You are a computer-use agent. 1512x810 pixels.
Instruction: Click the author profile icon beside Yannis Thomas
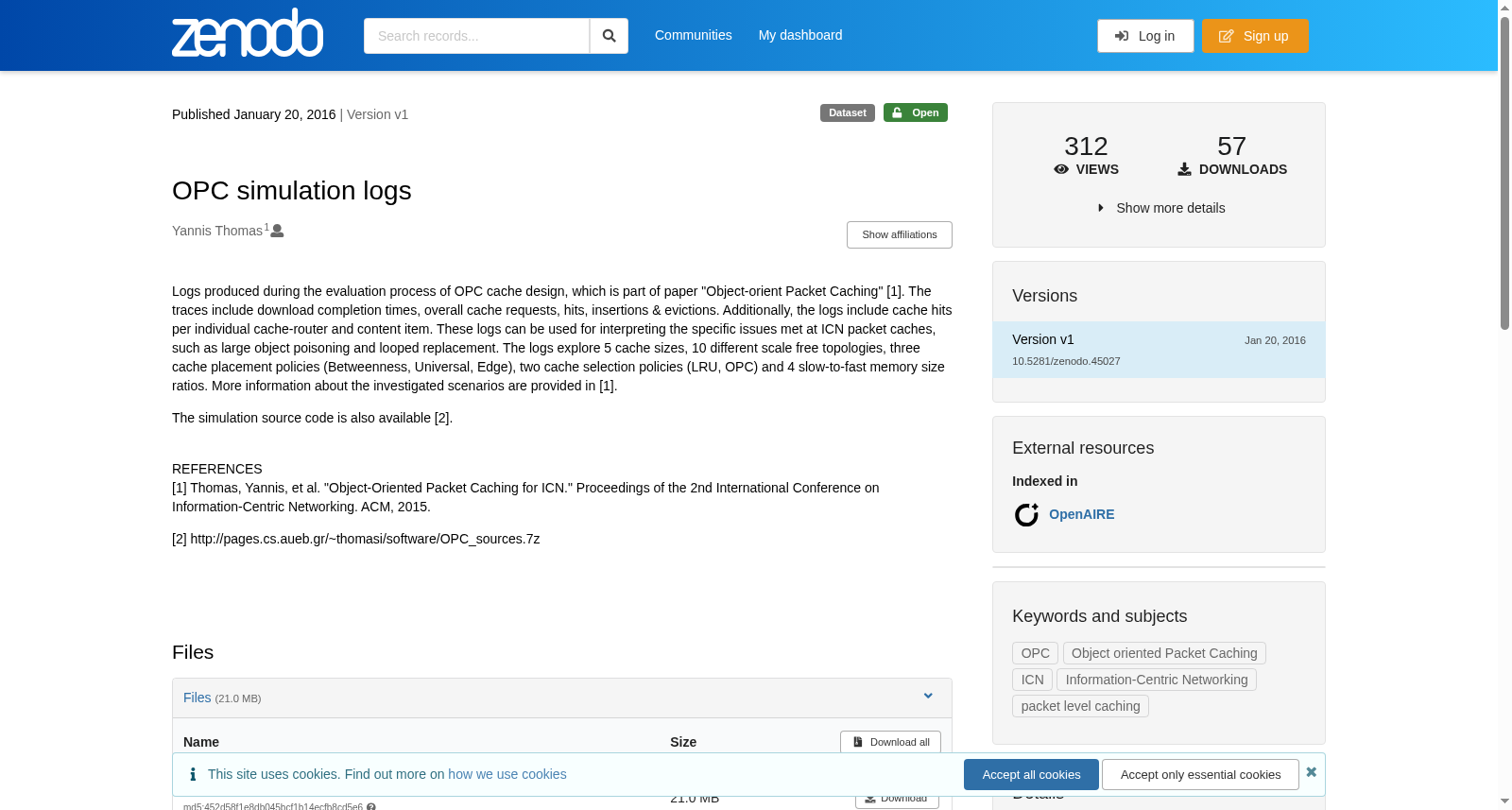pos(277,231)
